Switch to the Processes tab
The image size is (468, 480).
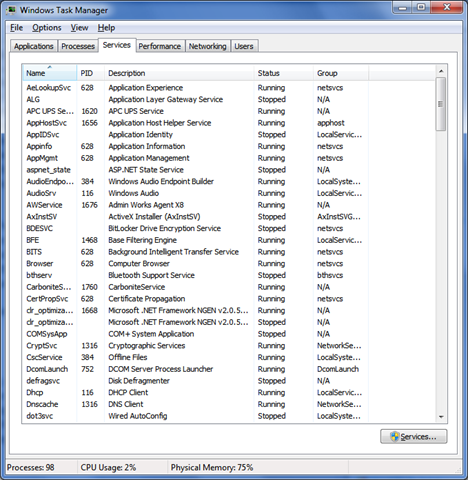coord(78,46)
